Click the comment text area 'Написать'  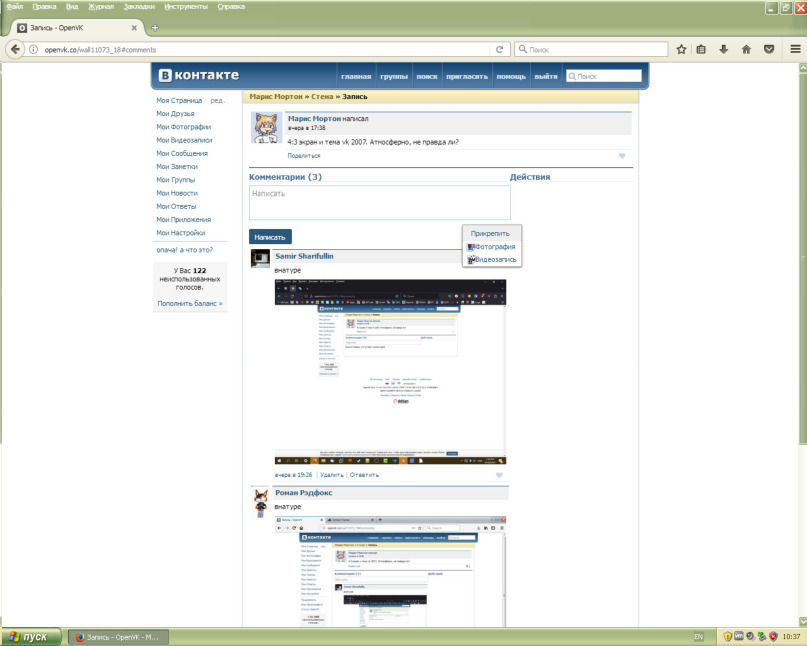(380, 203)
